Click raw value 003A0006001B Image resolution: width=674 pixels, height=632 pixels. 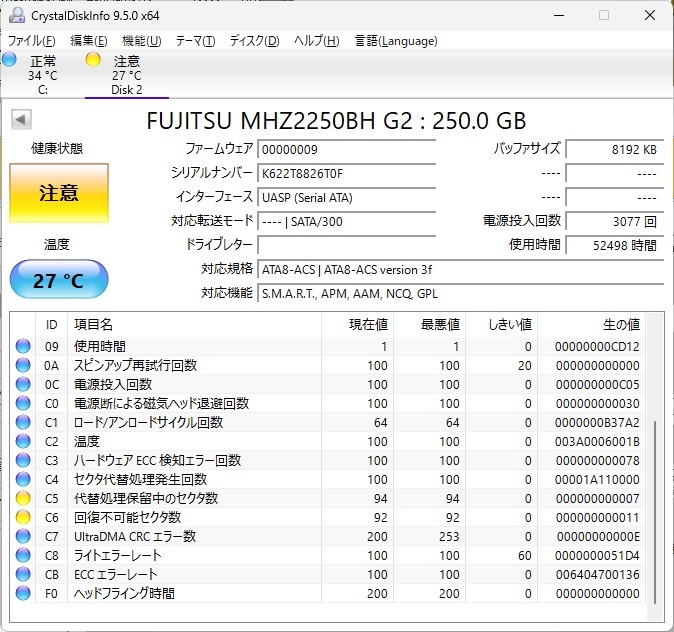coord(597,442)
